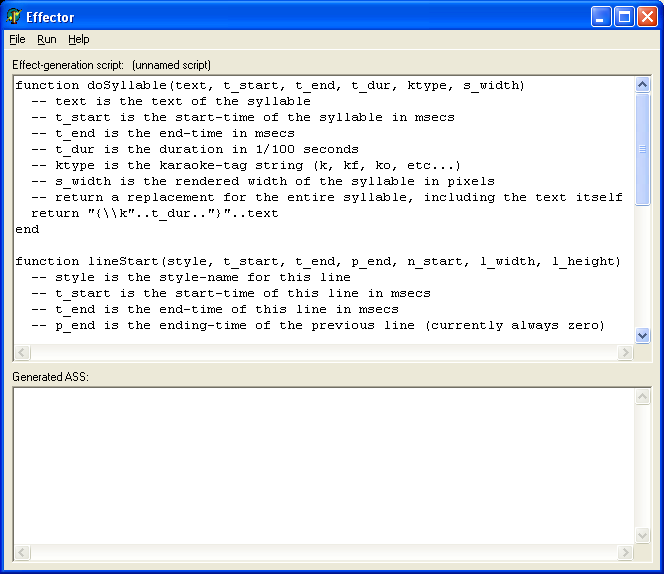Close the Effector window
This screenshot has width=664, height=574.
point(647,17)
